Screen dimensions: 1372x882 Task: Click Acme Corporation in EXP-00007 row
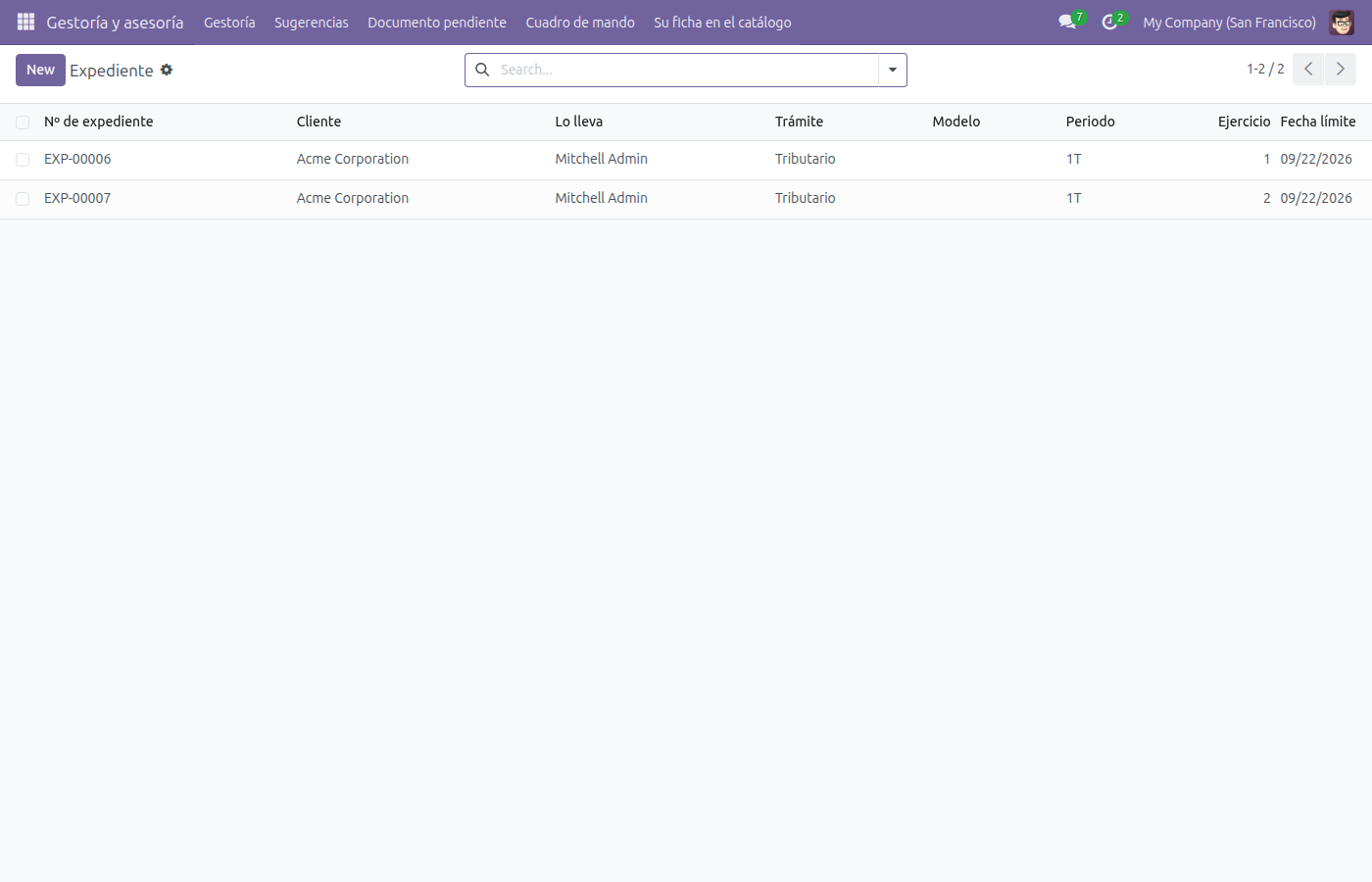(353, 198)
